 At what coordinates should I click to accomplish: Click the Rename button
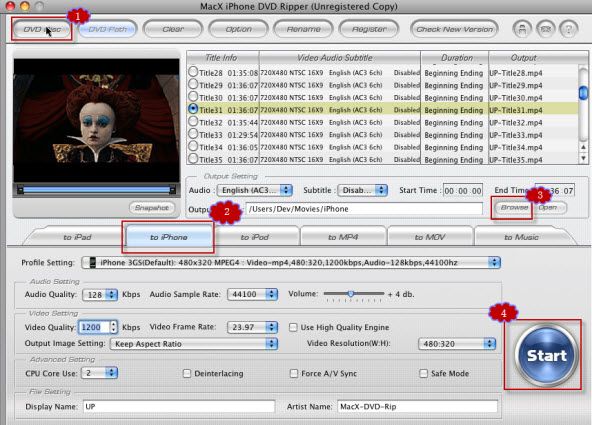304,29
